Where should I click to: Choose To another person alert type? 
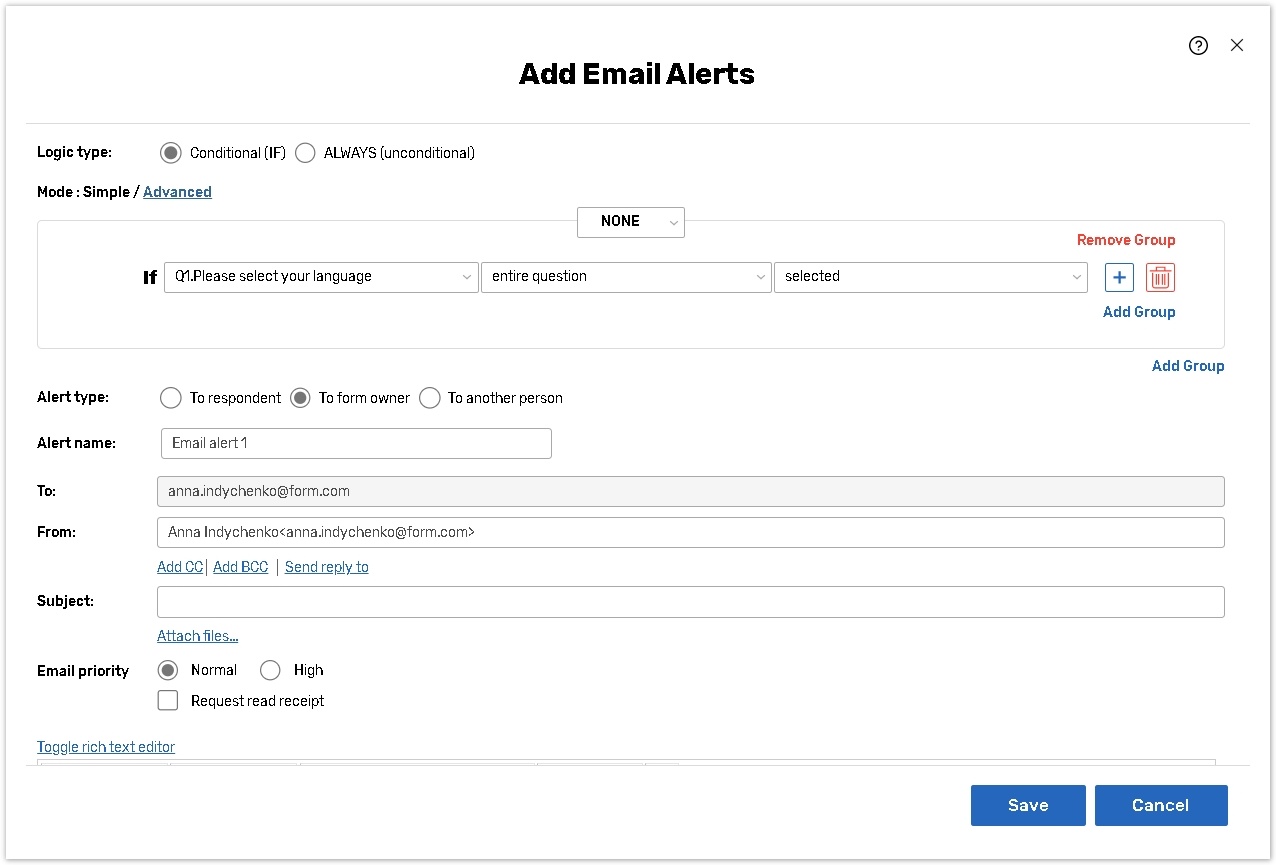[x=430, y=398]
